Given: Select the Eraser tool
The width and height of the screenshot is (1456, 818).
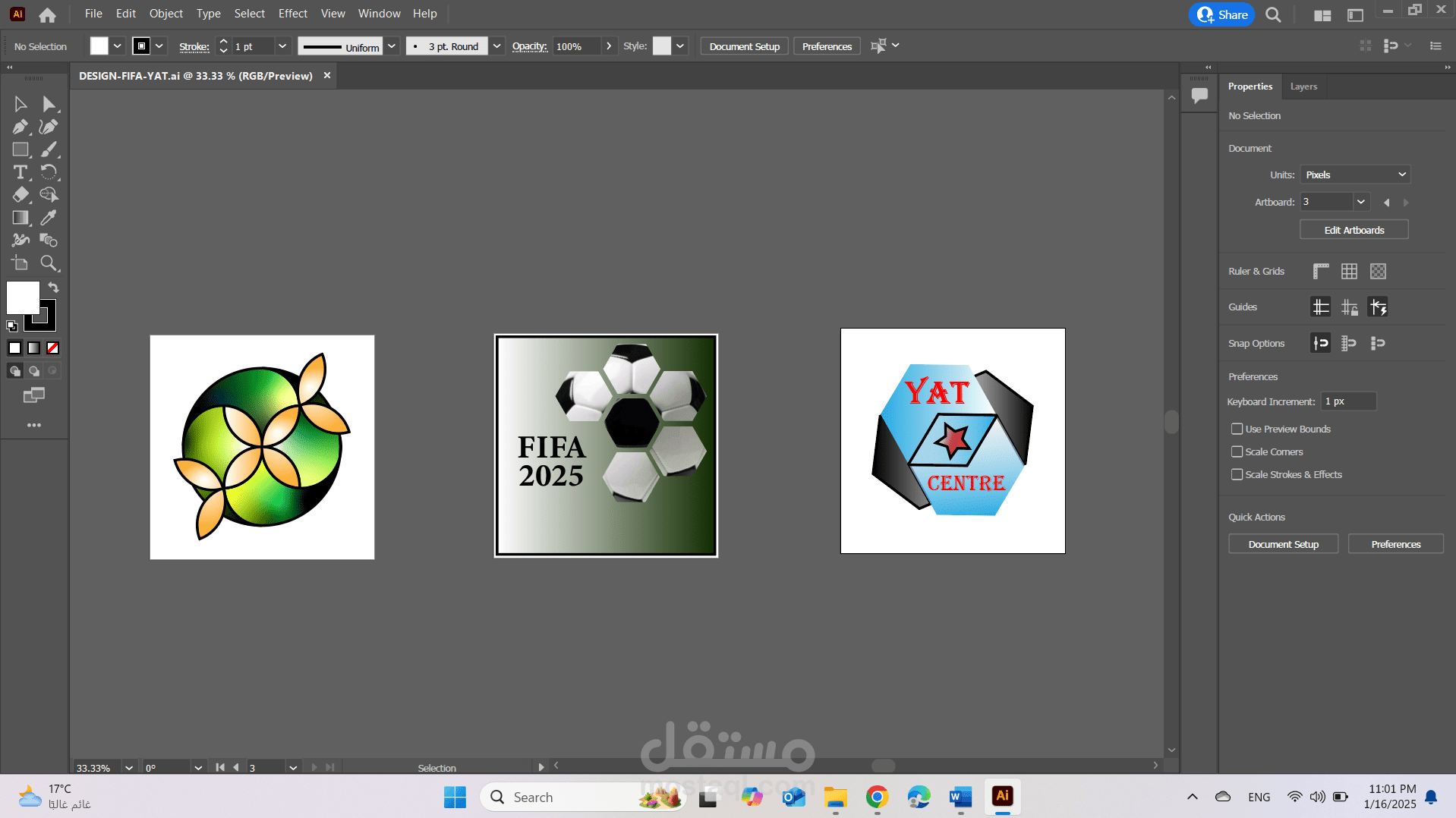Looking at the screenshot, I should click(20, 195).
